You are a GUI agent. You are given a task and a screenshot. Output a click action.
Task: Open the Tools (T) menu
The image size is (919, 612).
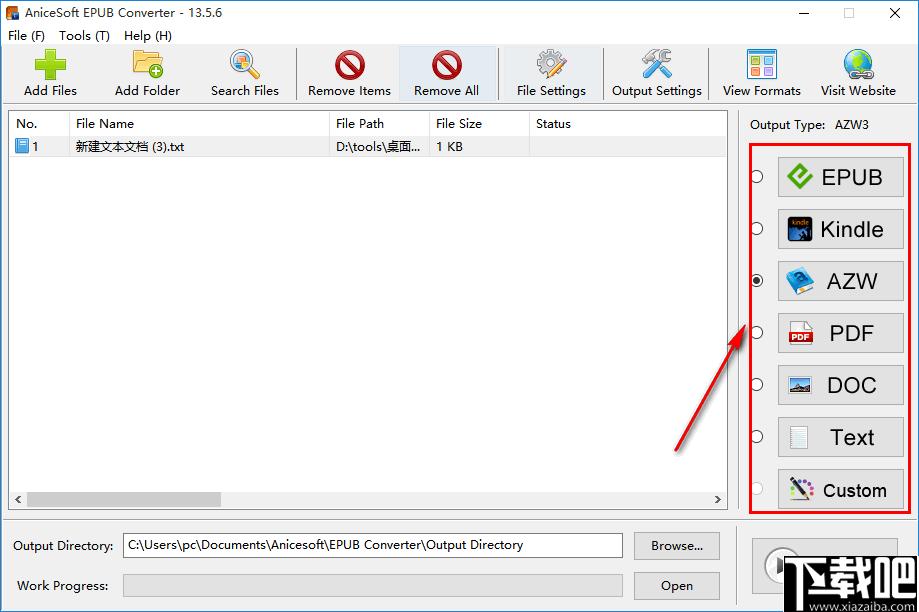coord(84,36)
